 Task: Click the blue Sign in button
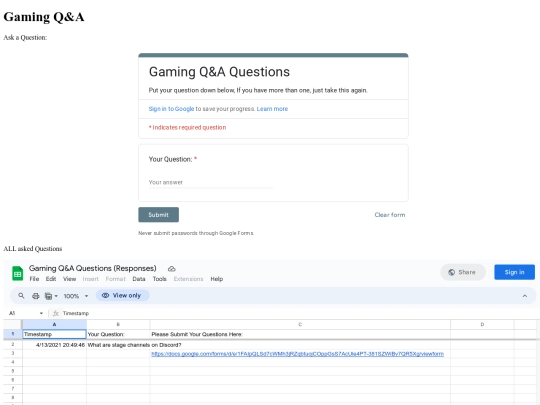[514, 272]
